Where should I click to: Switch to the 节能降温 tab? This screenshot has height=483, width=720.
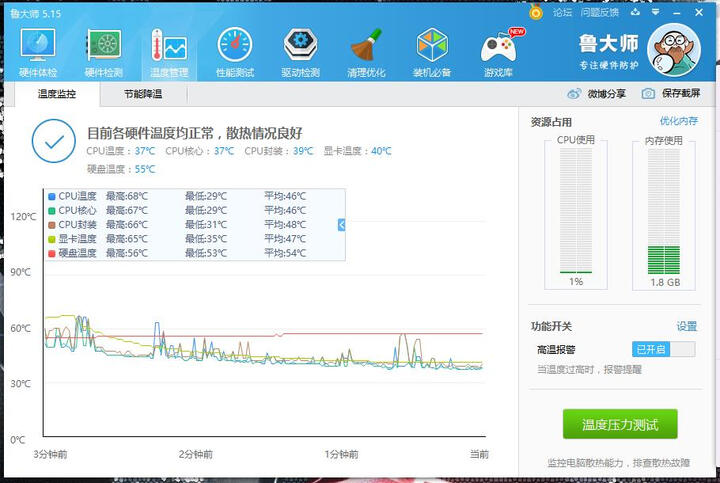tap(143, 94)
